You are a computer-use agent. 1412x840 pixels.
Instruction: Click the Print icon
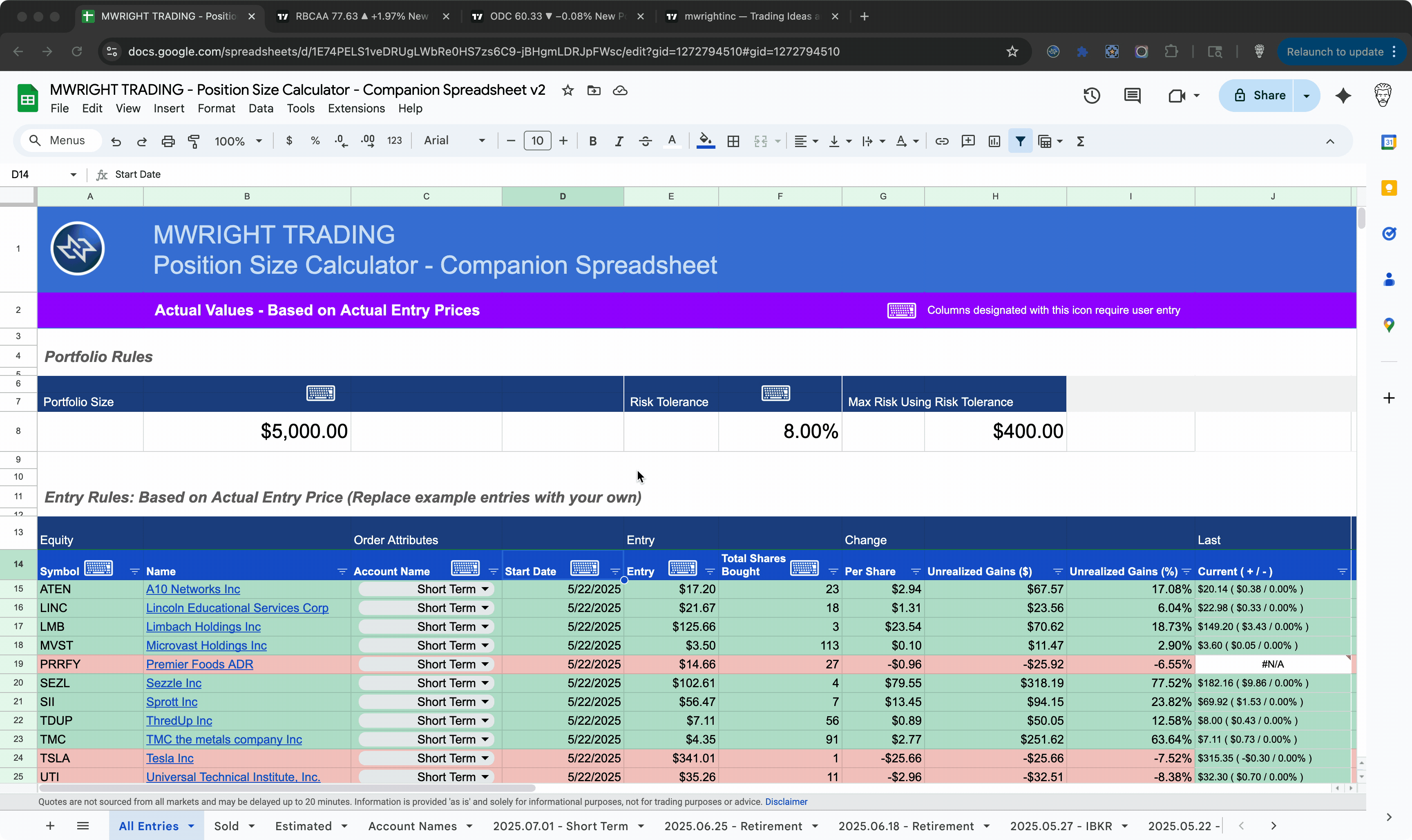(168, 141)
